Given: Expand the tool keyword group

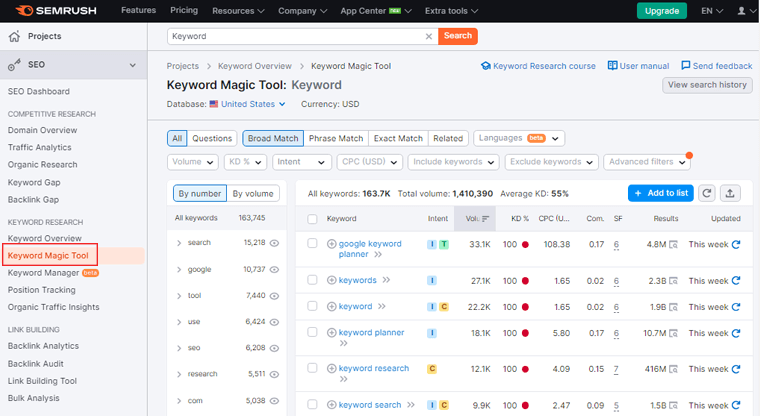Looking at the screenshot, I should pyautogui.click(x=179, y=296).
